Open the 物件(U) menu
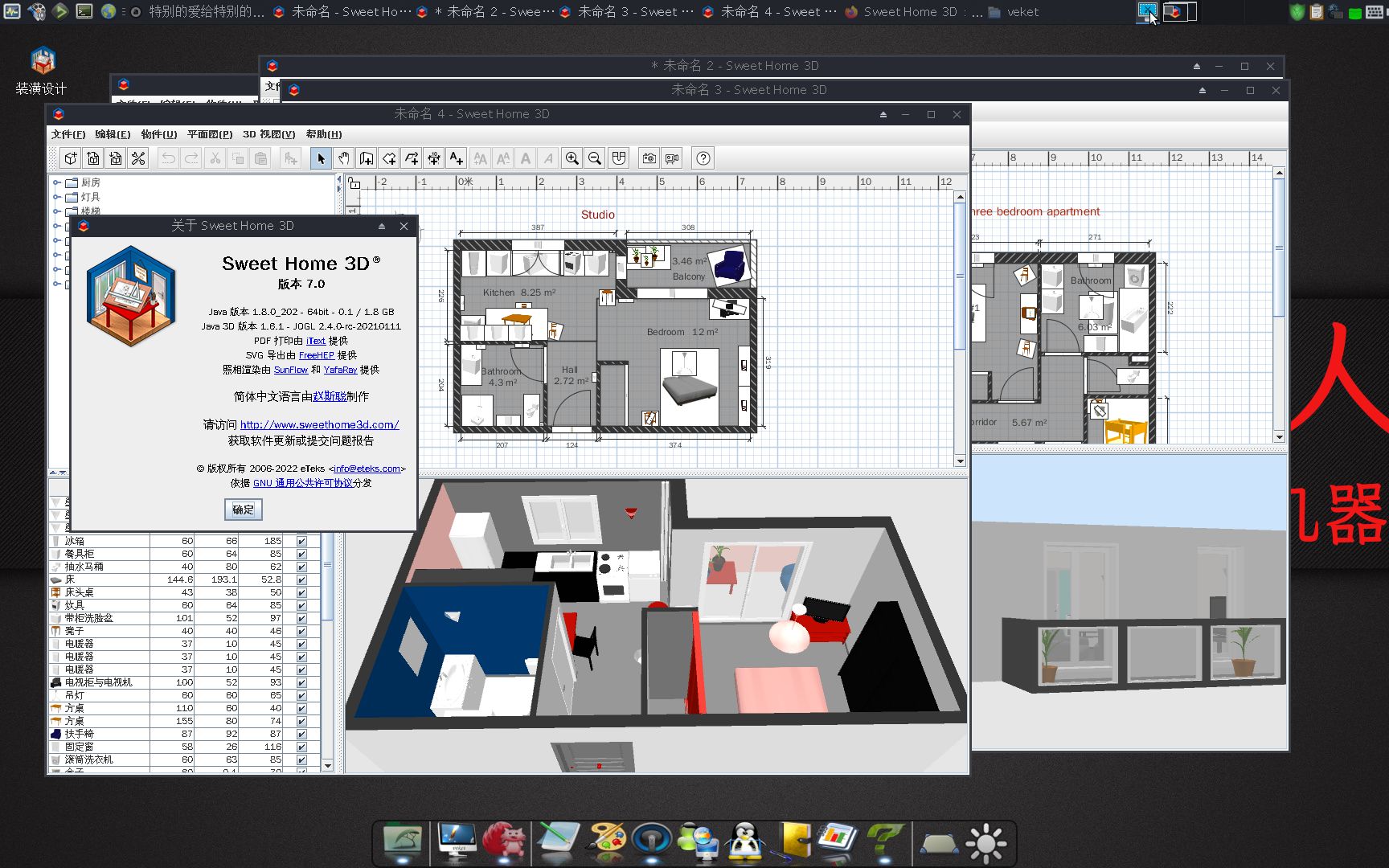This screenshot has width=1389, height=868. click(x=159, y=134)
